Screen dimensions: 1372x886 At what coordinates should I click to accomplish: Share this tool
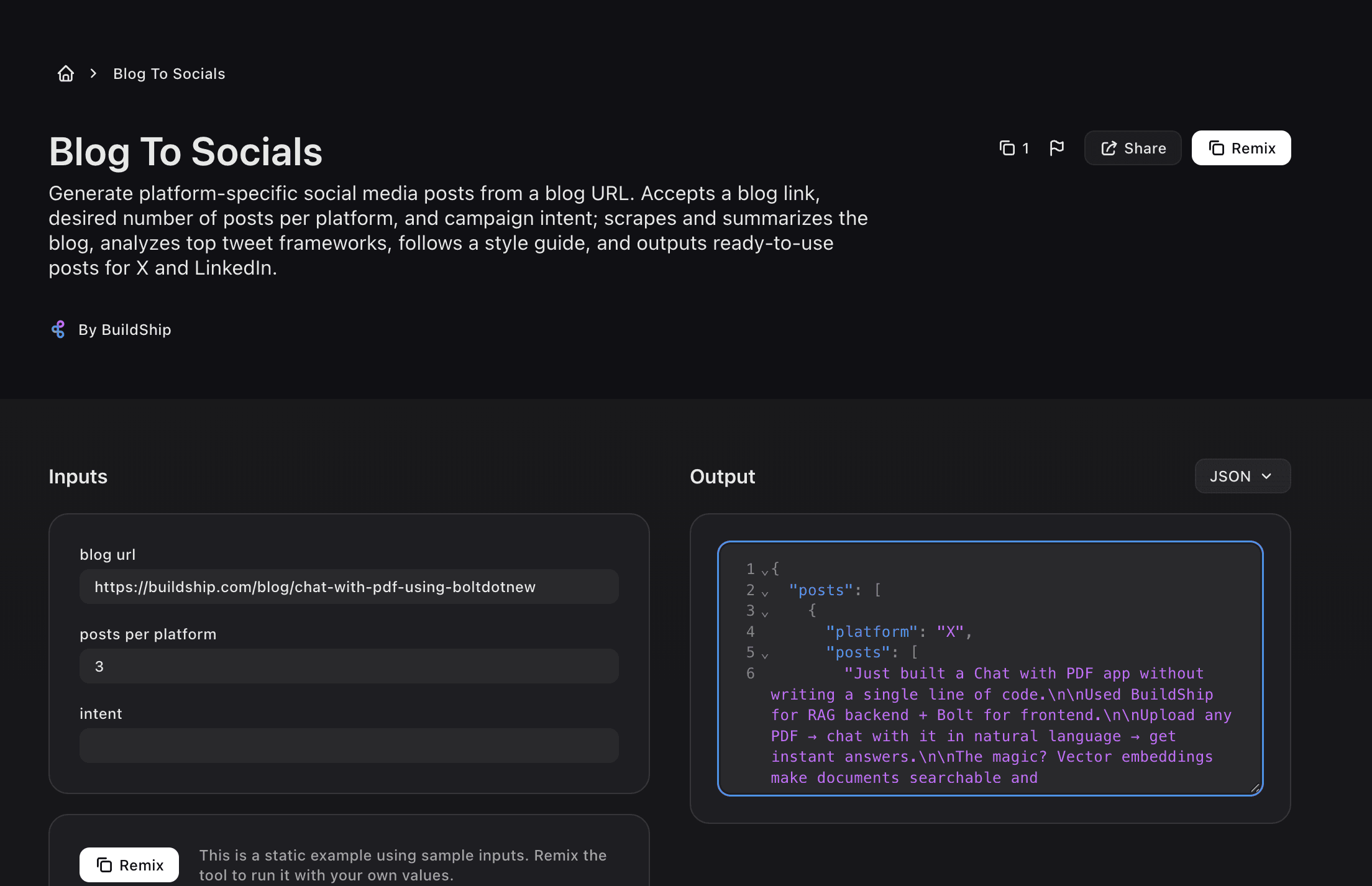(x=1133, y=148)
